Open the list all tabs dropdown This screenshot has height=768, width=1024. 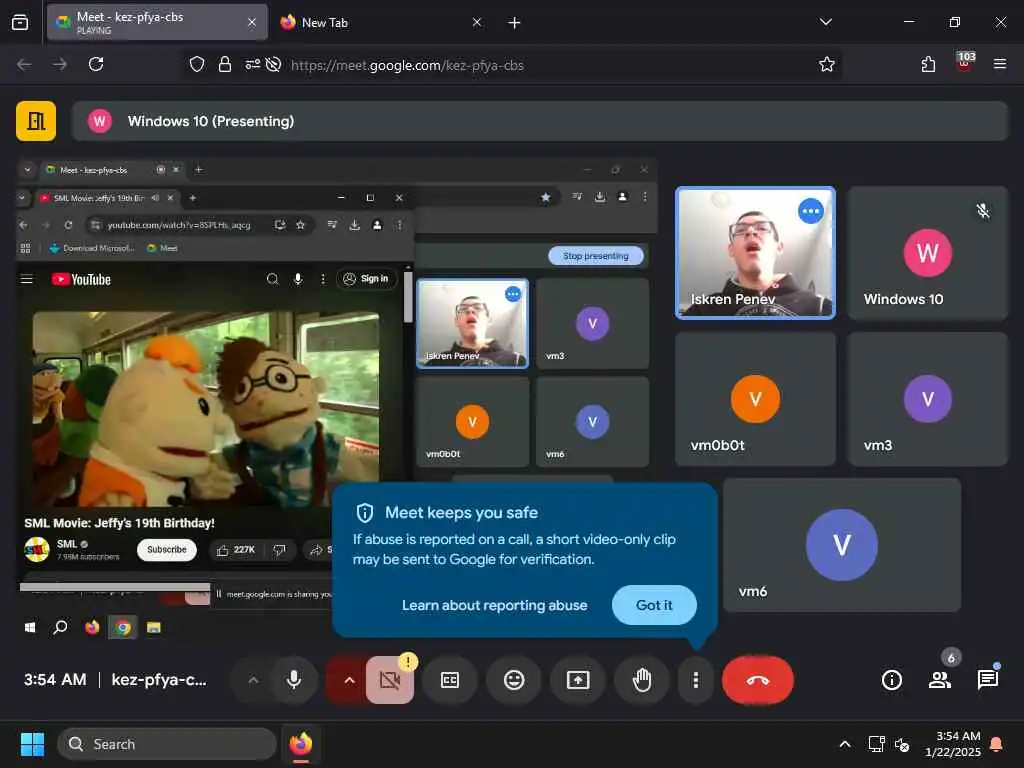click(x=825, y=22)
